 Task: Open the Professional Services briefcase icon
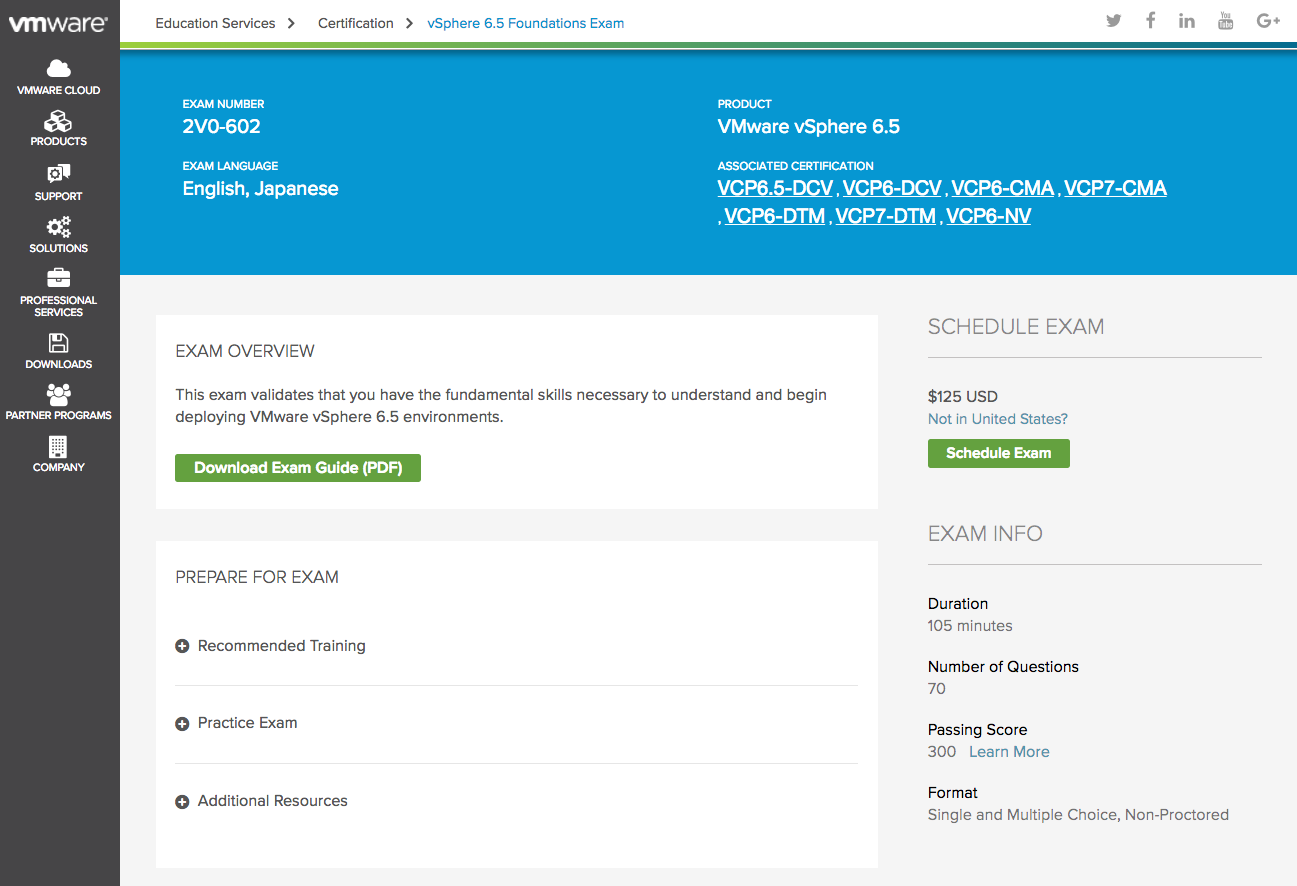click(59, 279)
